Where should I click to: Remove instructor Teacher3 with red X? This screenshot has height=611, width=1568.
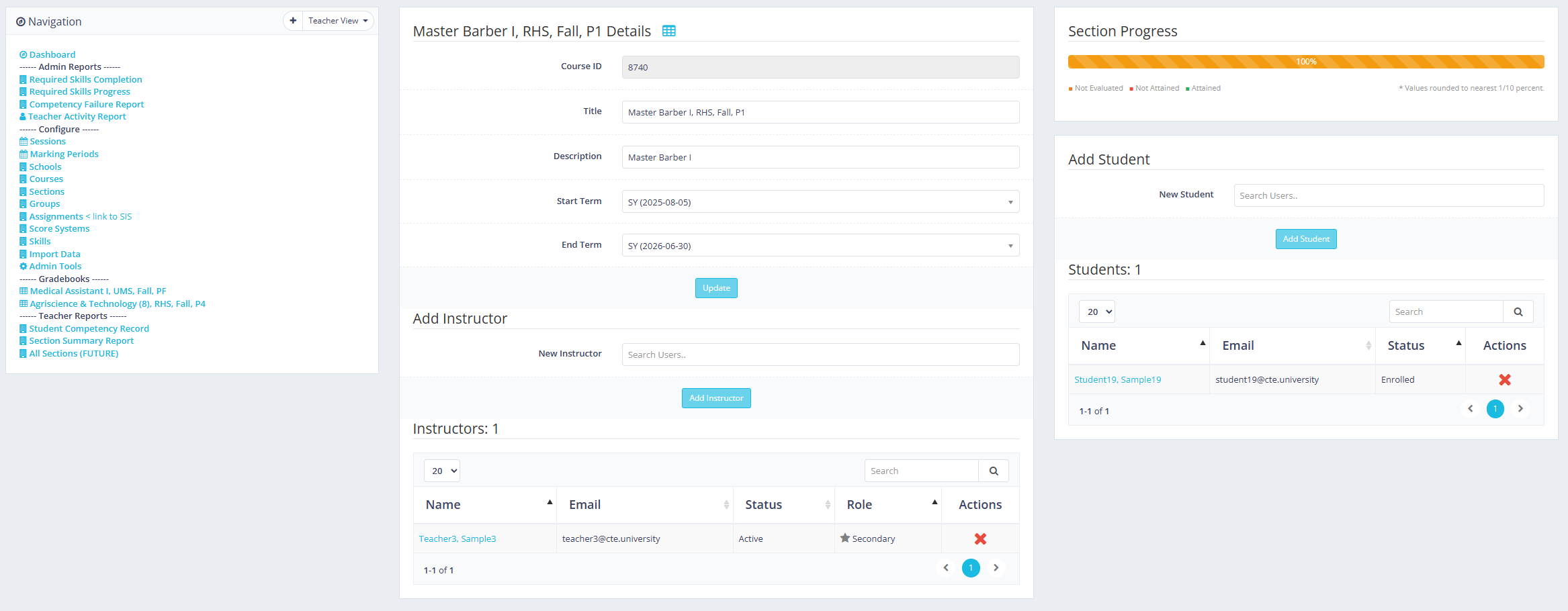980,538
